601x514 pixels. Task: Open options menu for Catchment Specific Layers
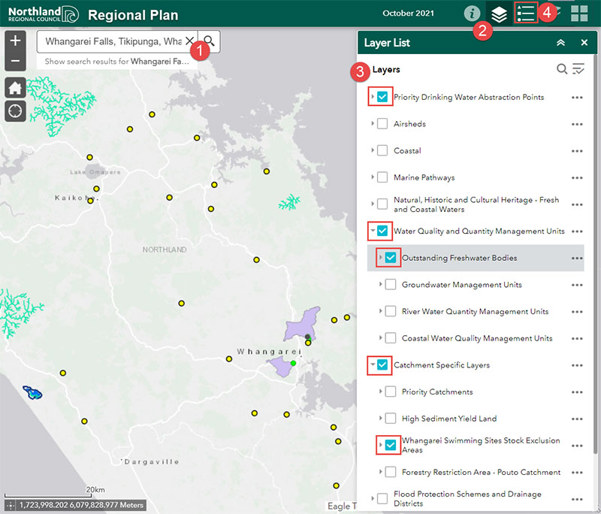pos(577,365)
